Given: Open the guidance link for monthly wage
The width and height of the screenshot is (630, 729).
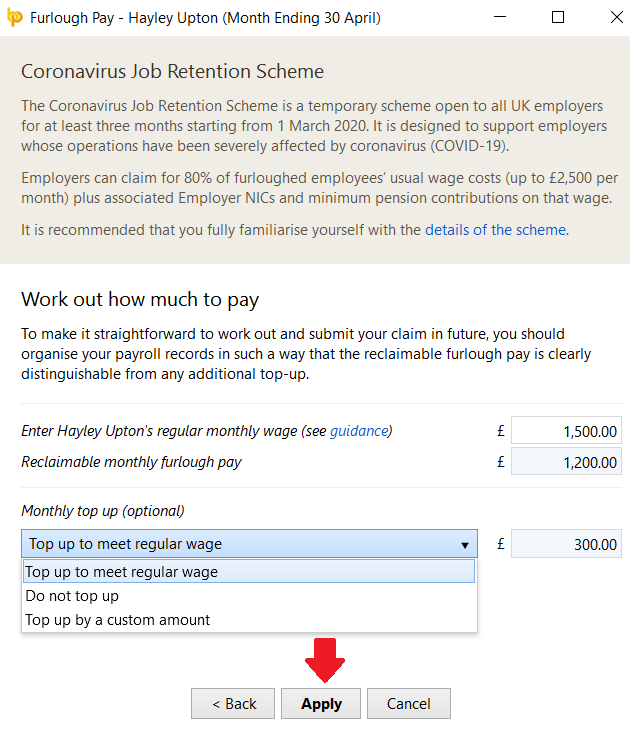Looking at the screenshot, I should (x=358, y=431).
